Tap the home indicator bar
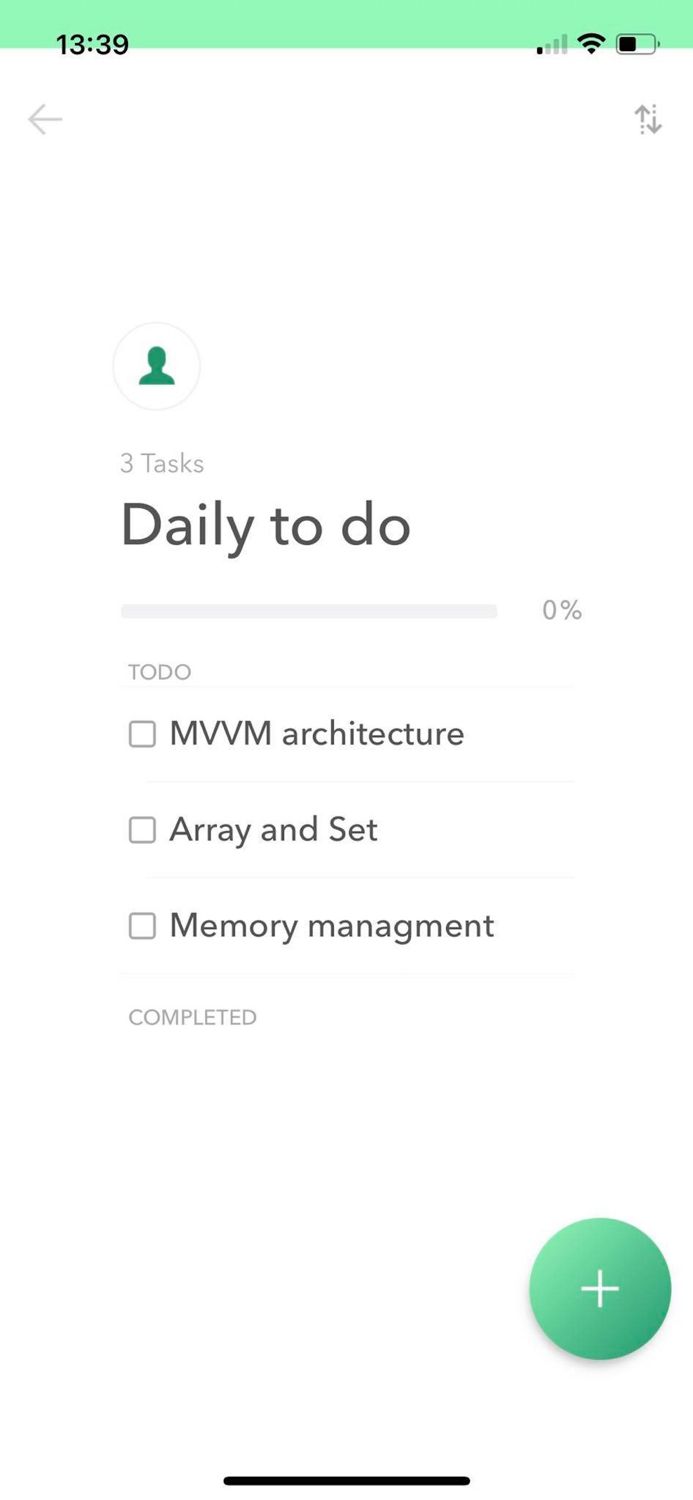 click(346, 1479)
